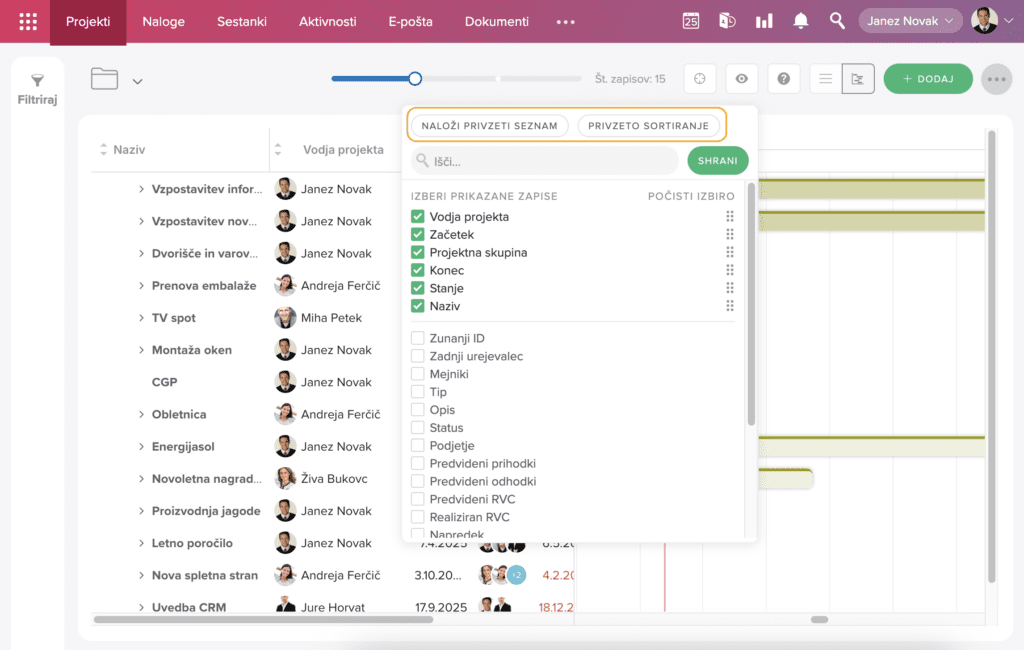Check the Predvideni prihodki column
Image resolution: width=1024 pixels, height=650 pixels.
pos(418,464)
